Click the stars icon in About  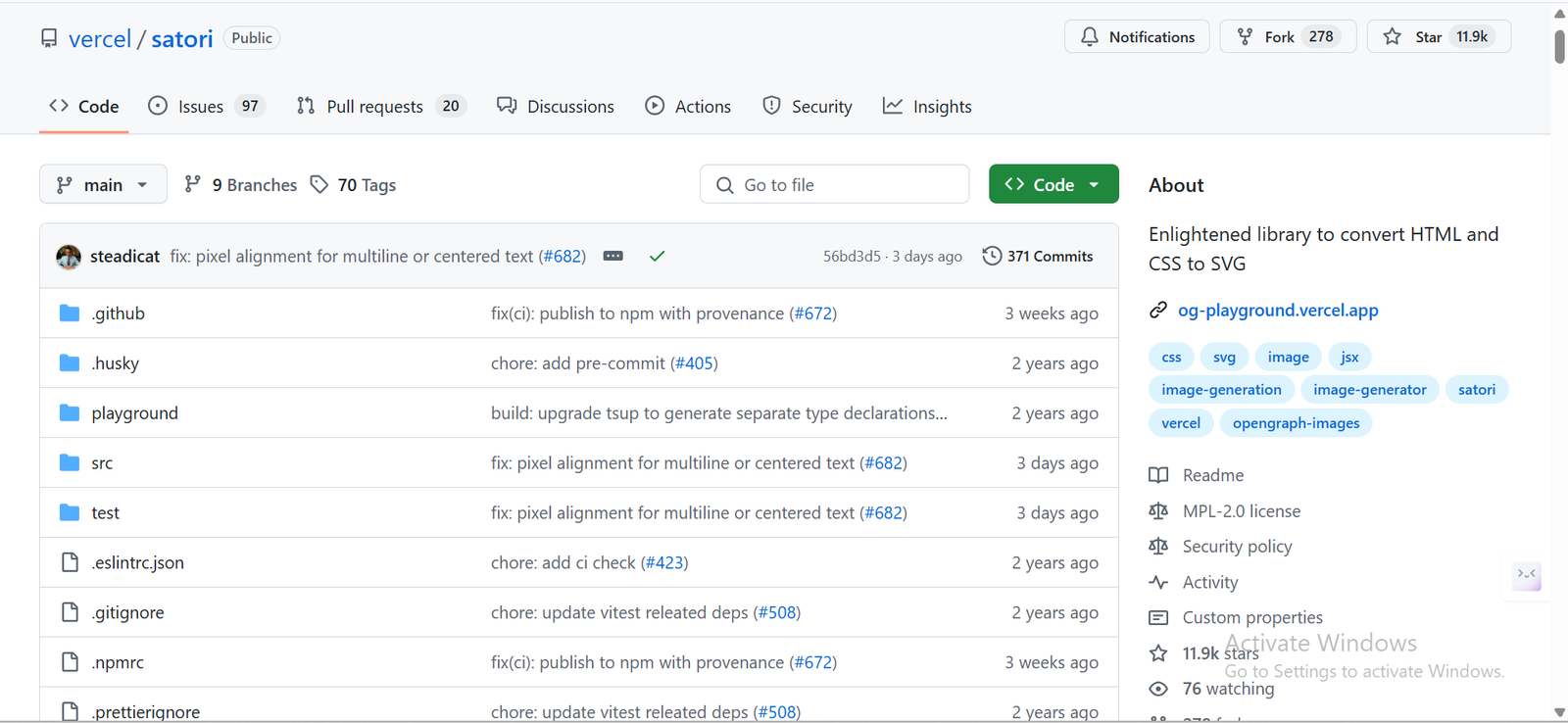coord(1158,653)
